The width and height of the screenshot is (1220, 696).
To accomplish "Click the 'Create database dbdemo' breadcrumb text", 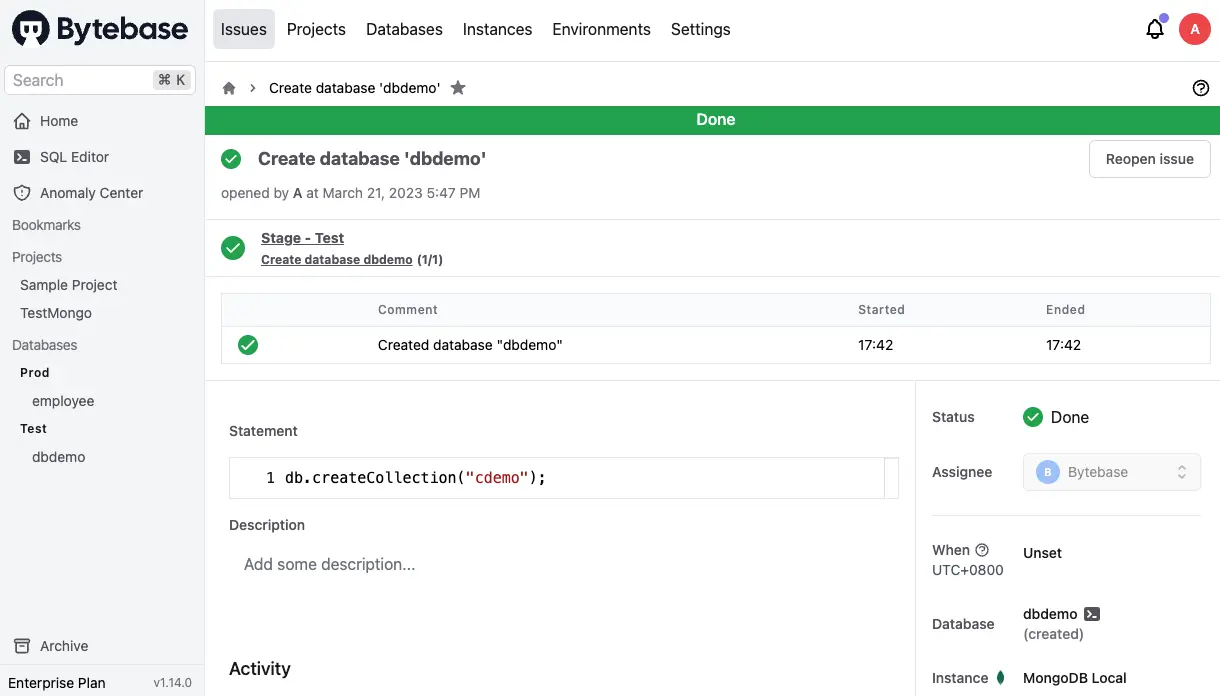I will [x=355, y=88].
